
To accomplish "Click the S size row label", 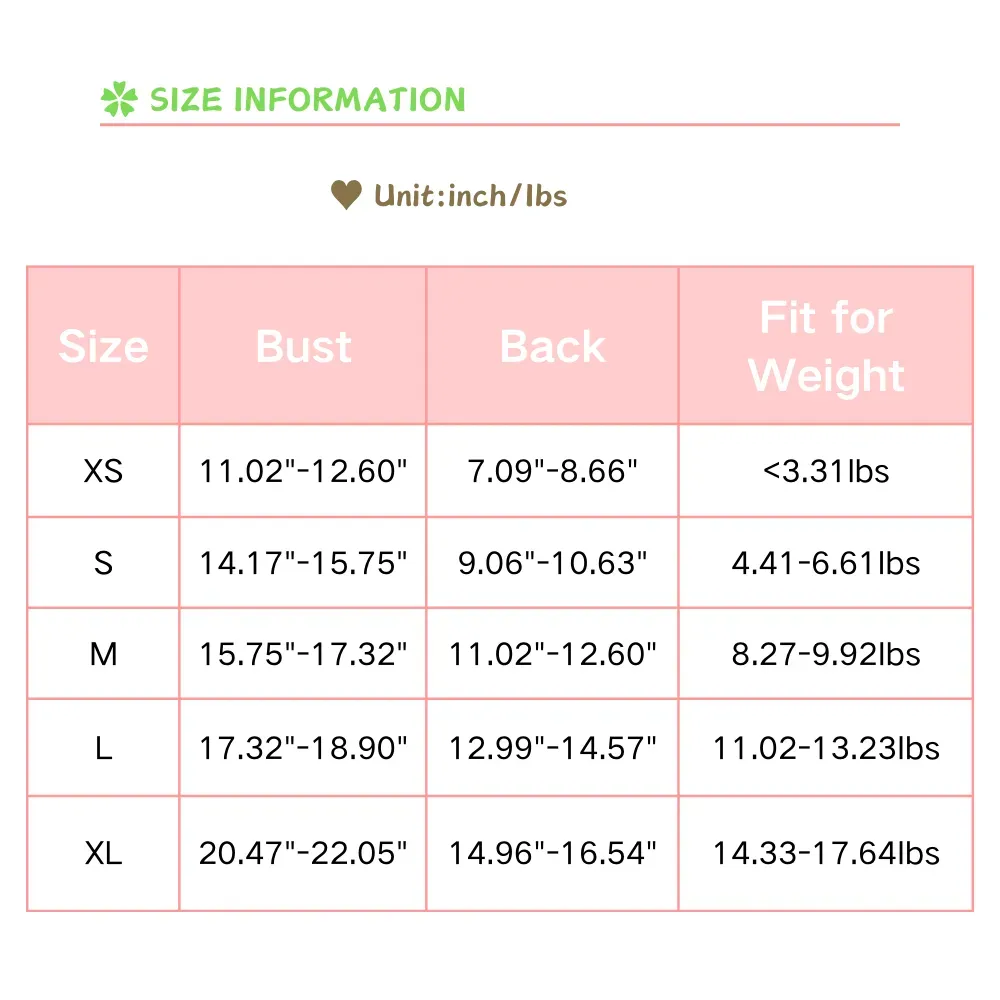I will [103, 563].
